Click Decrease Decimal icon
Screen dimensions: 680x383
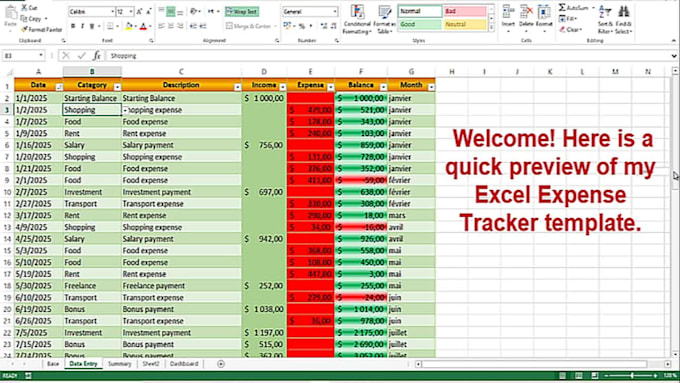pos(333,26)
